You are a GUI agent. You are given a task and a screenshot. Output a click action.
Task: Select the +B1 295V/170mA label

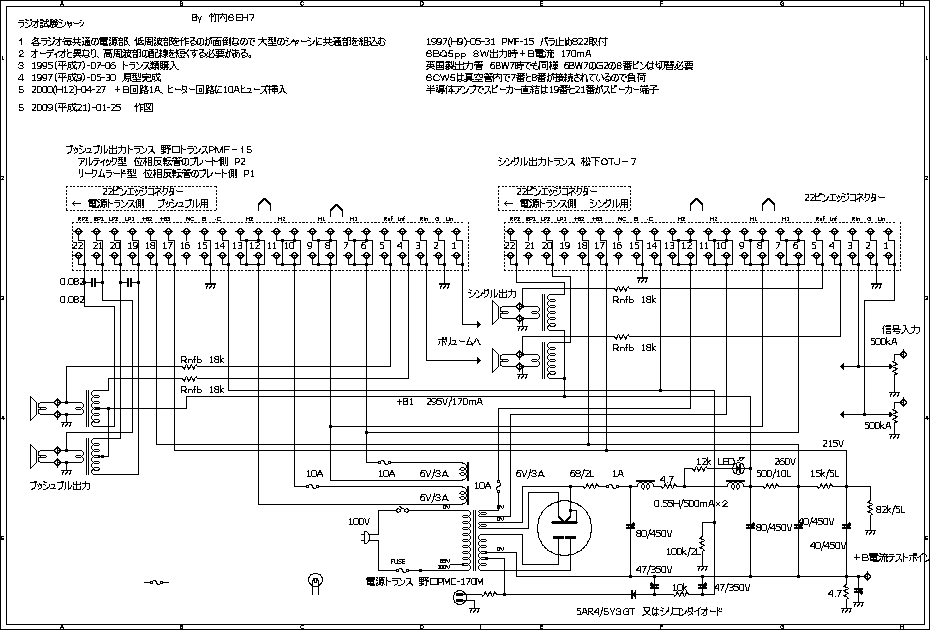(x=439, y=402)
